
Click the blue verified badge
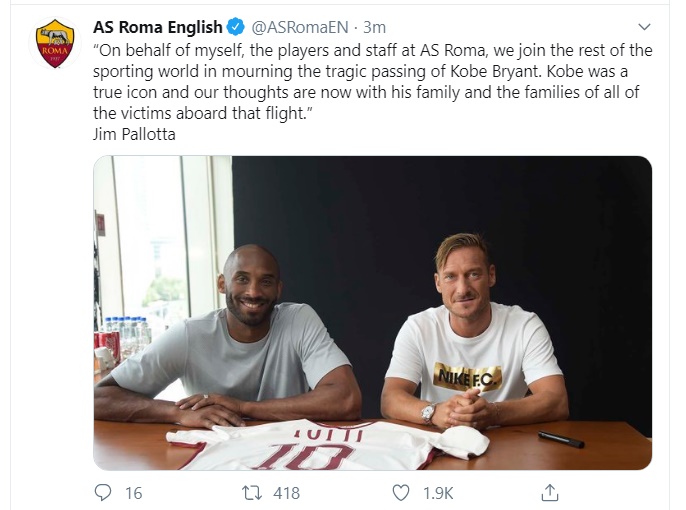[236, 27]
